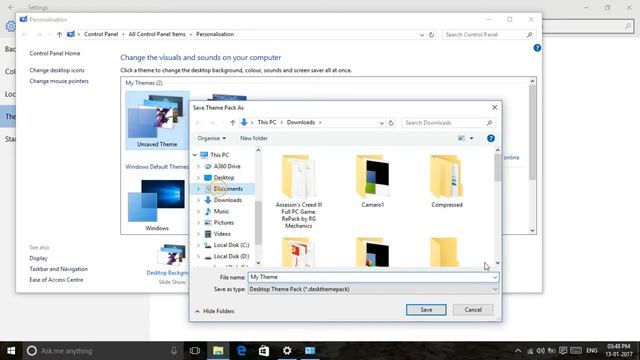Open Display link under See also
Viewport: 640px width, 360px height.
(38, 258)
